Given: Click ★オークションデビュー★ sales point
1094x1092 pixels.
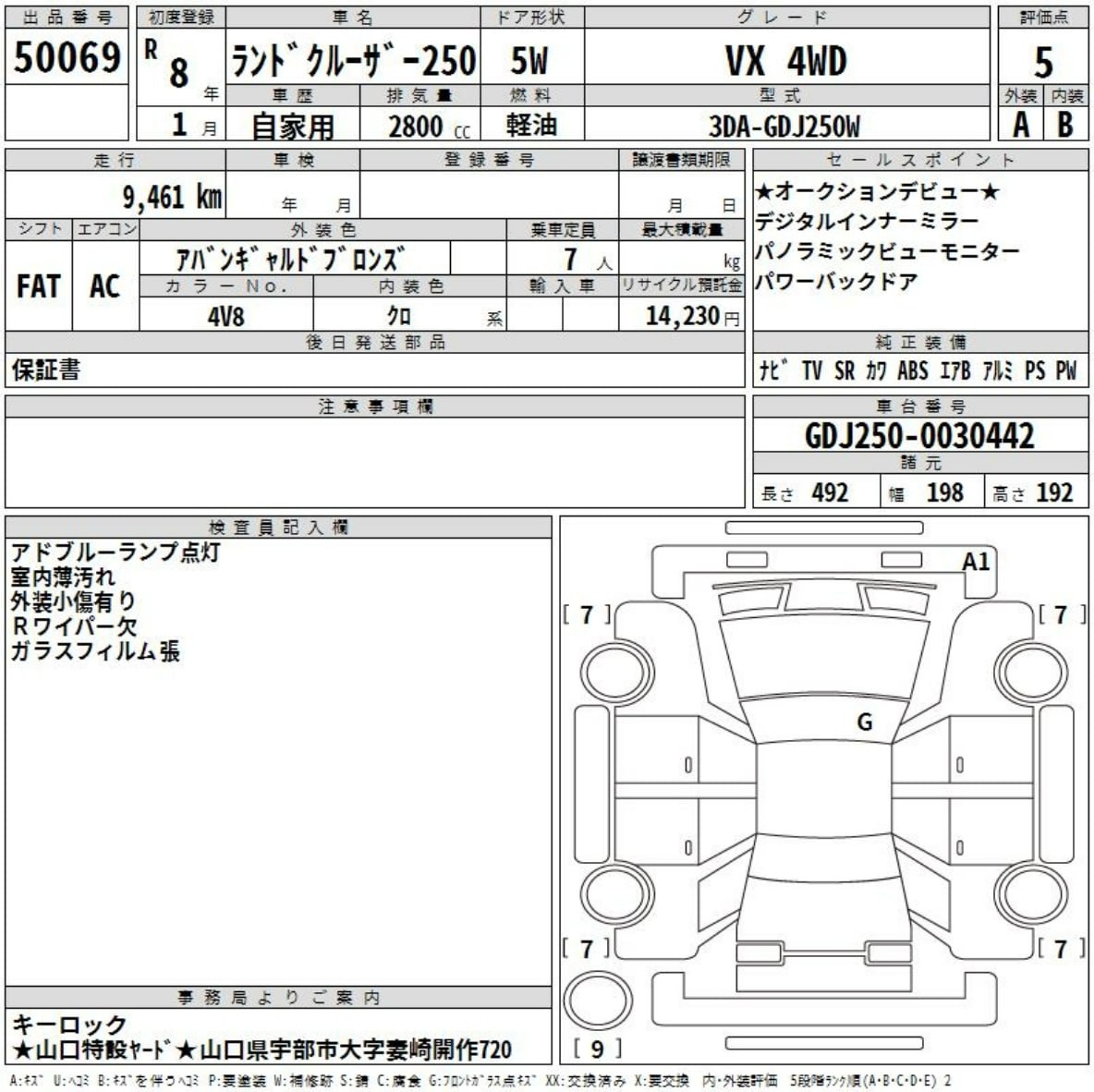Looking at the screenshot, I should click(x=878, y=191).
